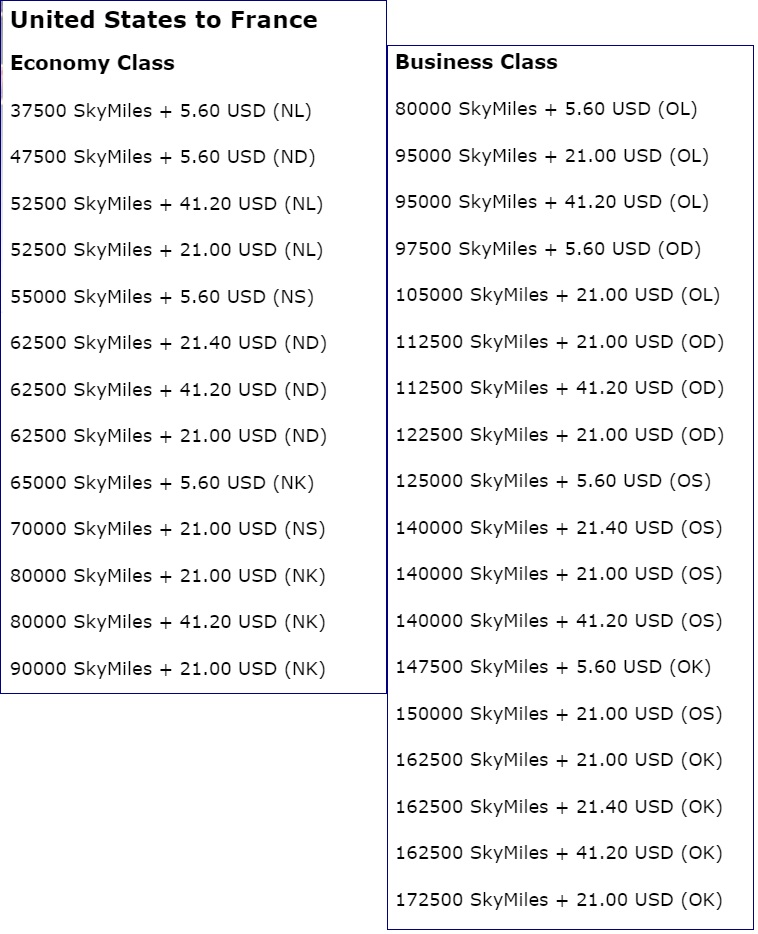
Task: Click 62500 SkyMiles + 21.40 USD (ND)
Action: pos(169,343)
